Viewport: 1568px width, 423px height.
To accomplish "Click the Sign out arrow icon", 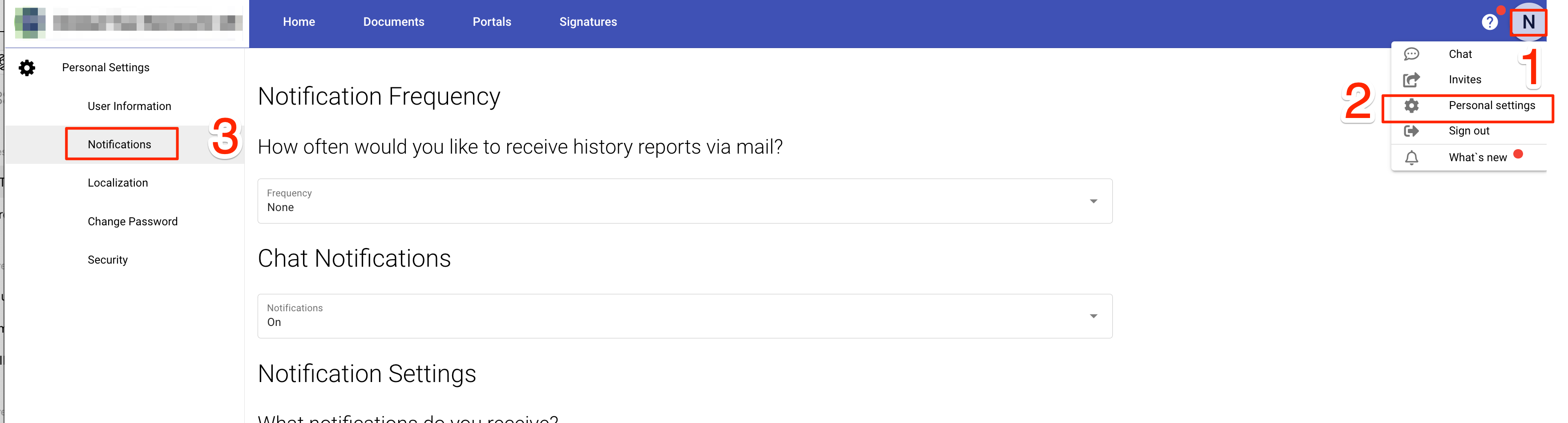I will (1412, 130).
